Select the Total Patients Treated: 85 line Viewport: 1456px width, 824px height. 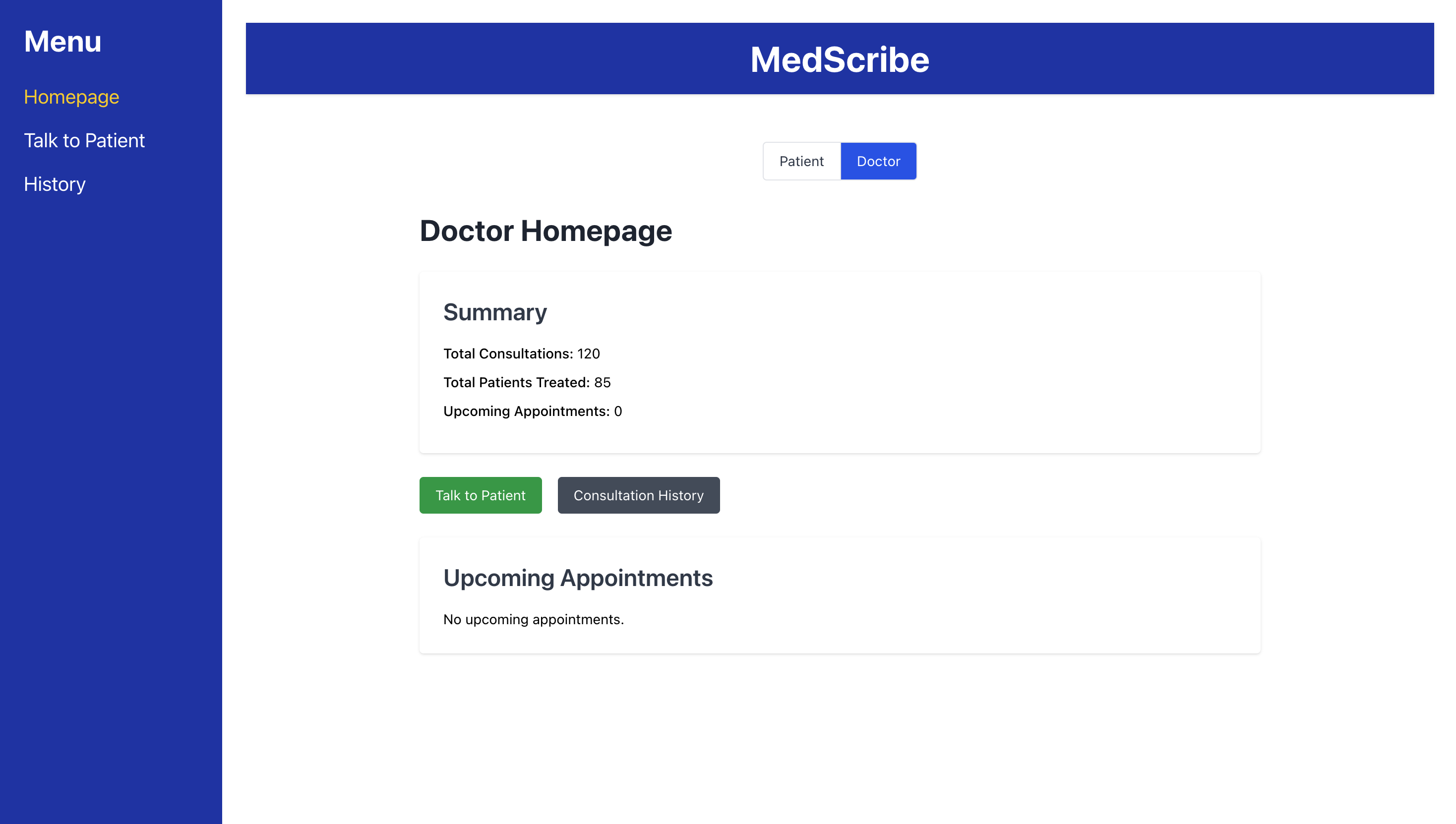click(x=527, y=383)
